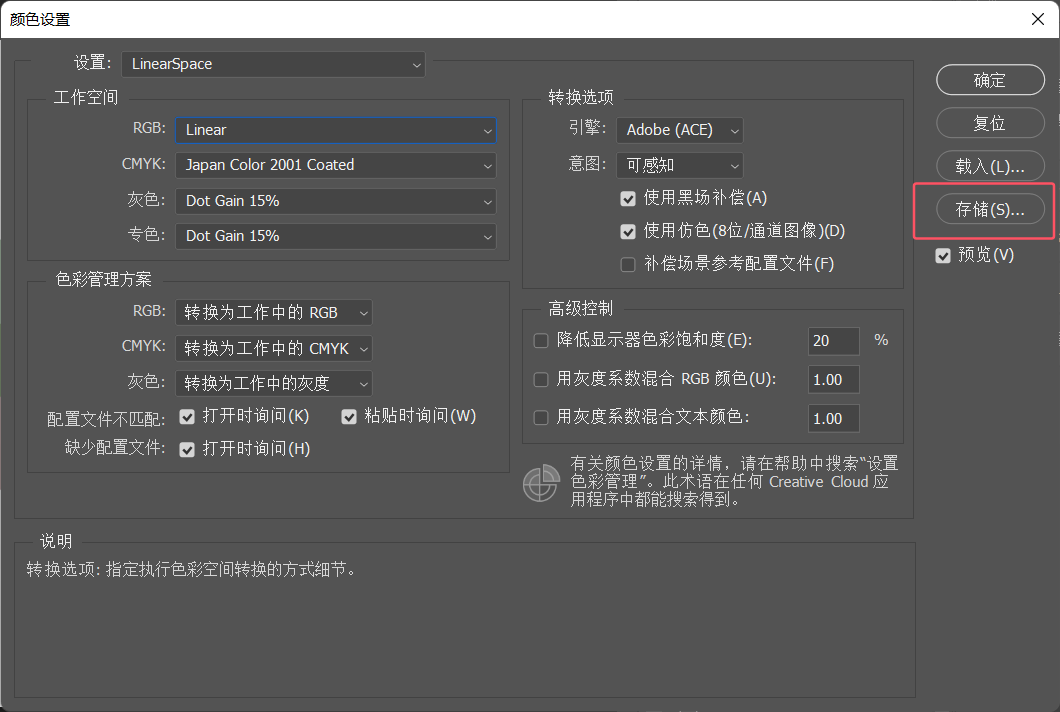Click the desaturate monitor colors 20 percent field
This screenshot has height=712, width=1060.
tap(834, 341)
